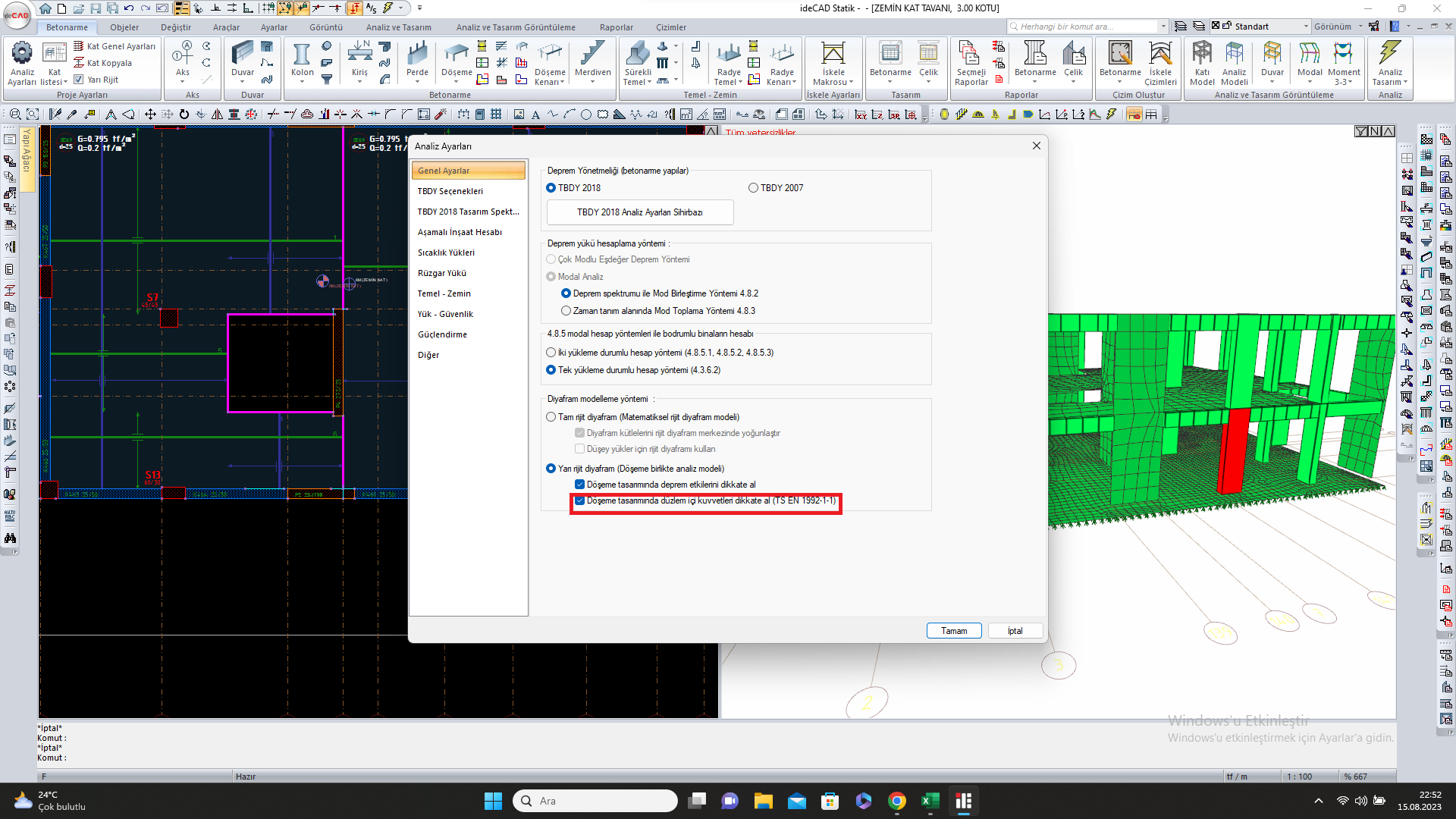The image size is (1456, 819).
Task: Open Kat listesi tool in ribbon
Action: [54, 53]
